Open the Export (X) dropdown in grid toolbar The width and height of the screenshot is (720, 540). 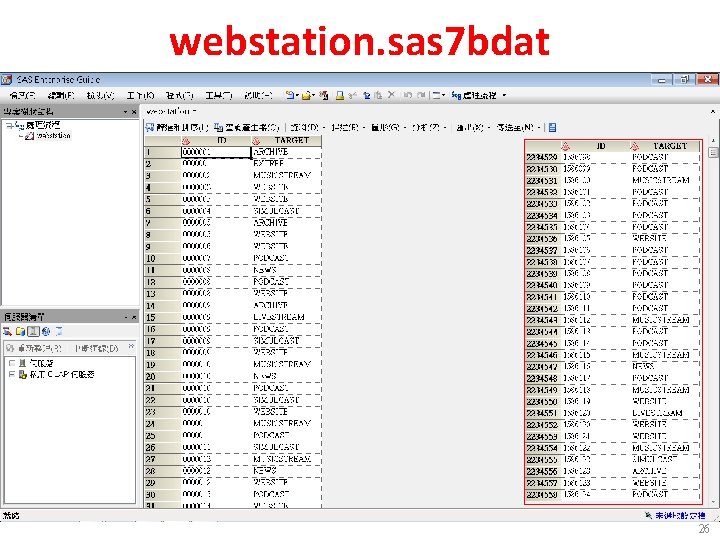click(x=473, y=127)
